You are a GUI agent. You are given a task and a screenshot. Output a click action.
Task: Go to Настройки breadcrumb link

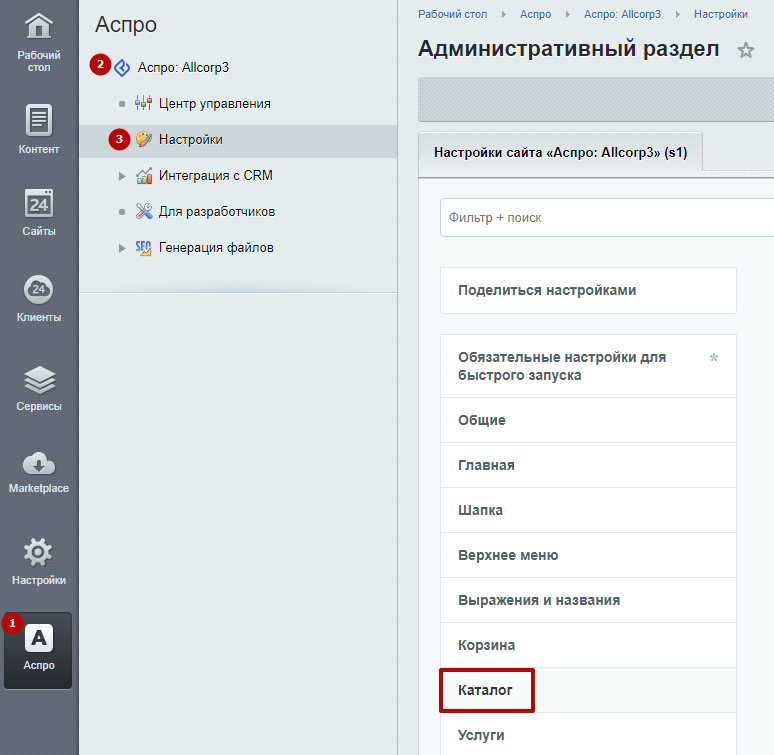point(721,14)
